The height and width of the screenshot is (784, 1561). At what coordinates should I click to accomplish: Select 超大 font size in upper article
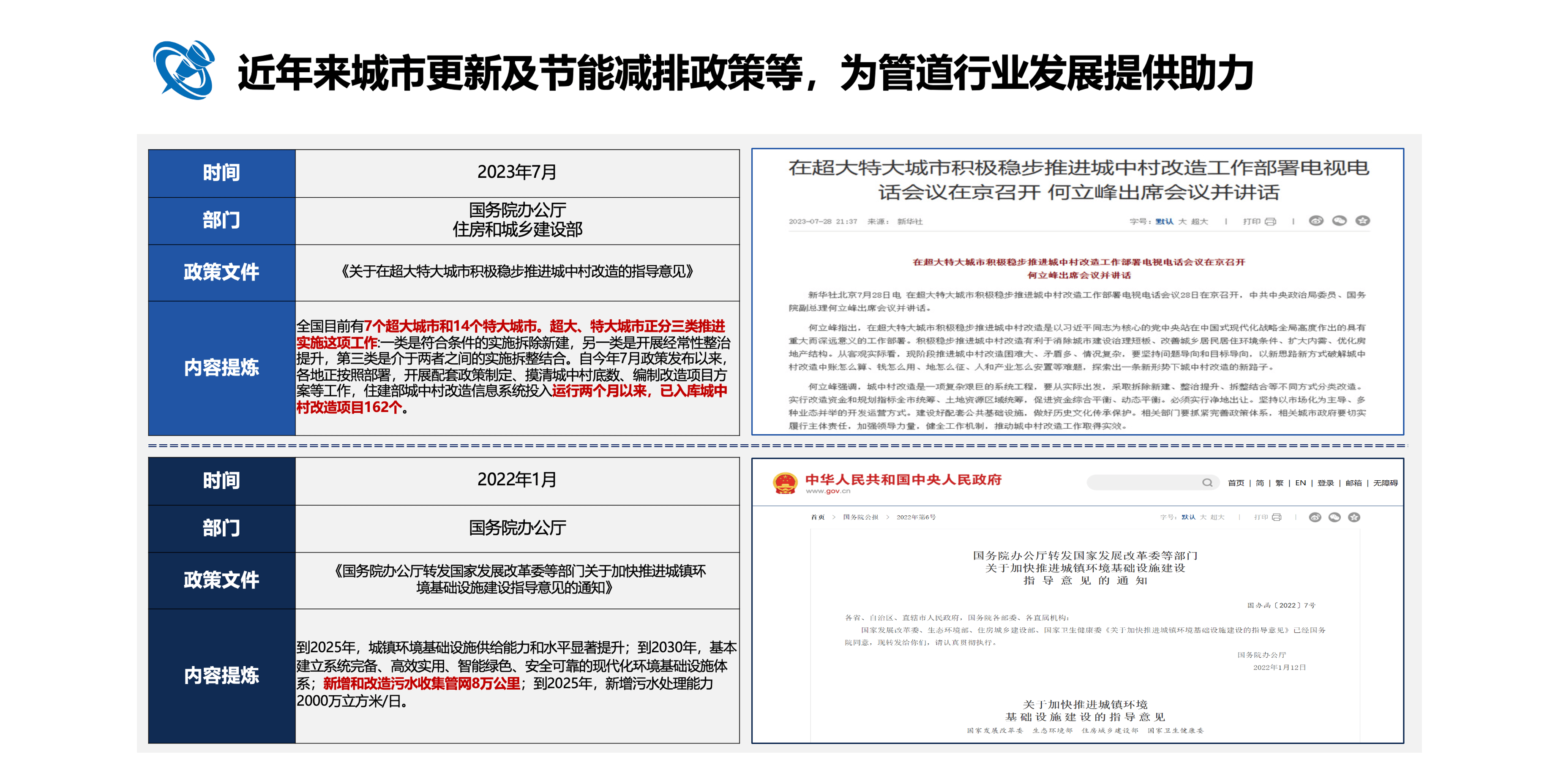(1199, 222)
